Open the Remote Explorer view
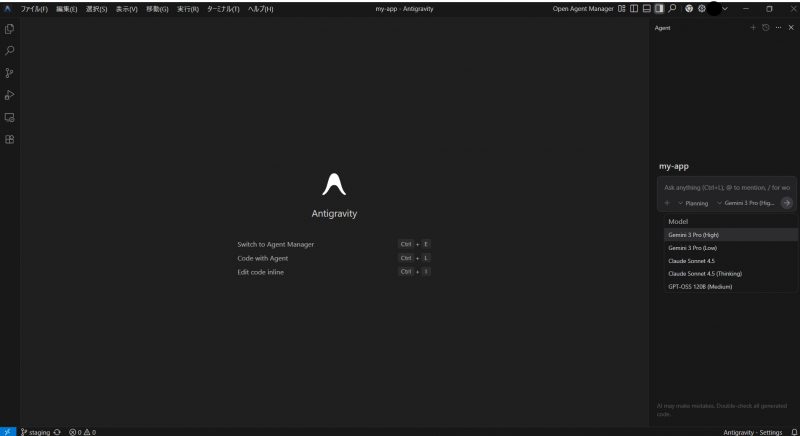 point(10,117)
